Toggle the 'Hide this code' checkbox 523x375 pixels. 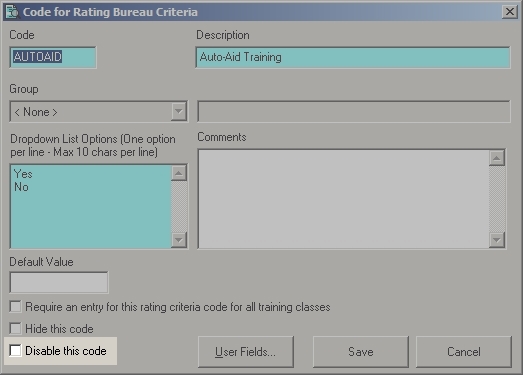click(x=15, y=329)
